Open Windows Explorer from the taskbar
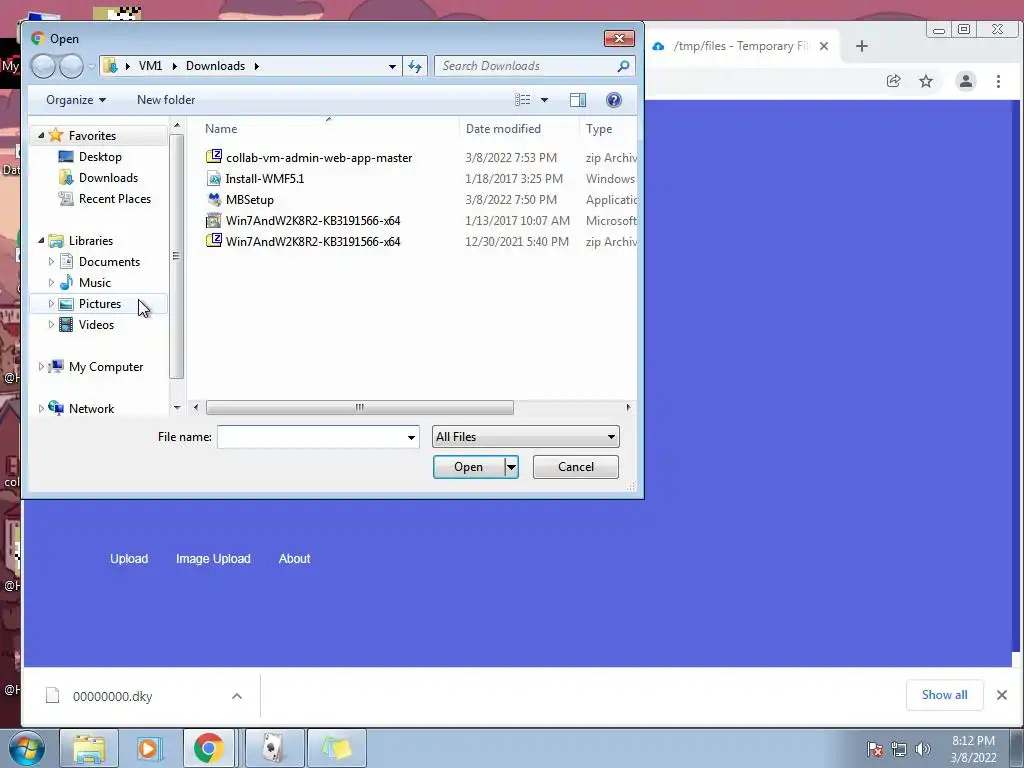 point(89,748)
